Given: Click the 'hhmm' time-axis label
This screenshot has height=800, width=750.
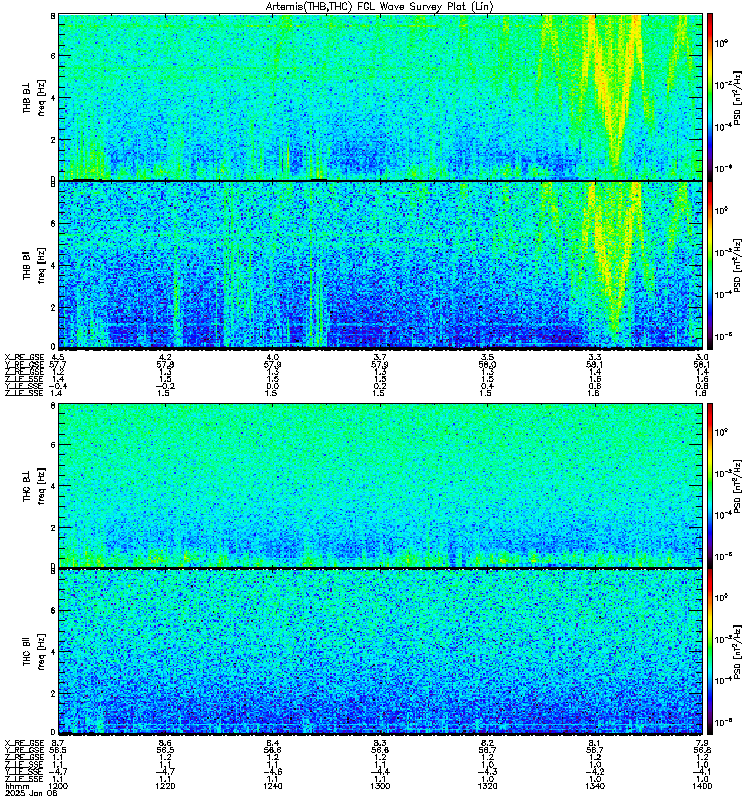Looking at the screenshot, I should coord(15,786).
